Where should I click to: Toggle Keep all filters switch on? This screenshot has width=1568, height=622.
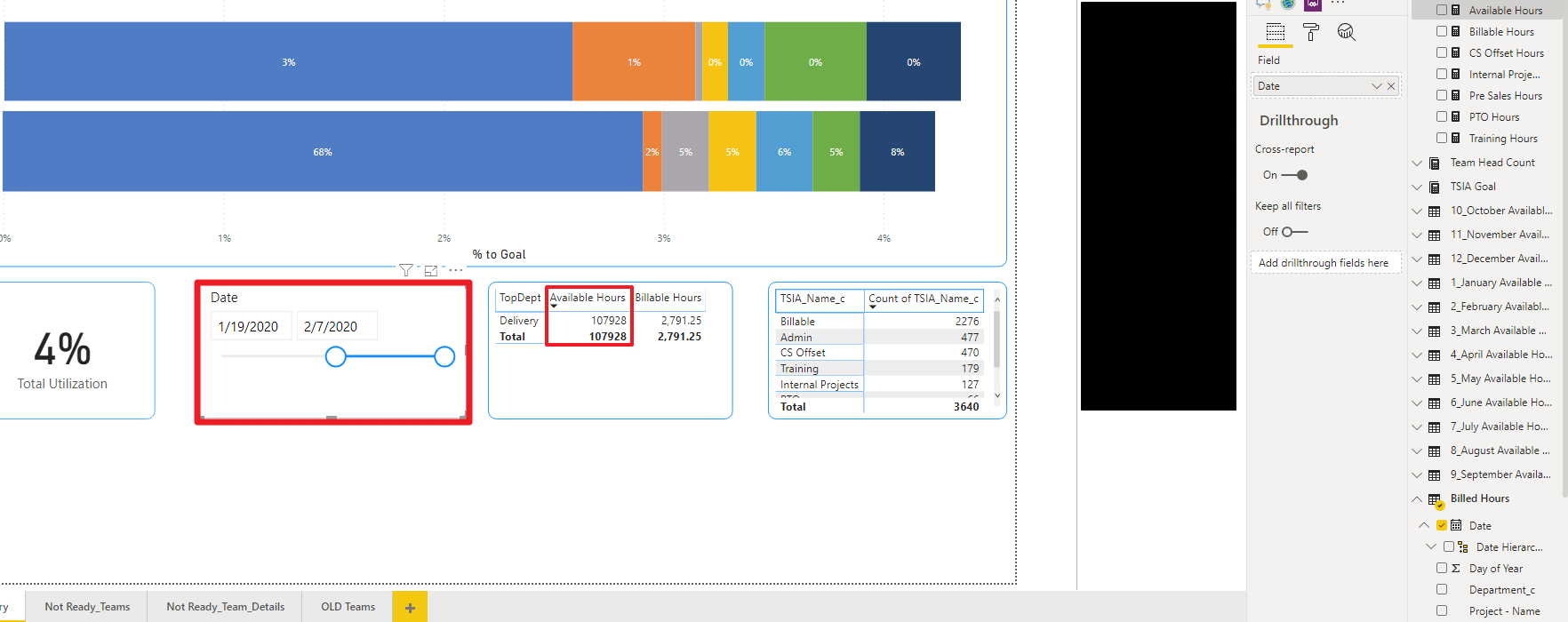coord(1295,232)
